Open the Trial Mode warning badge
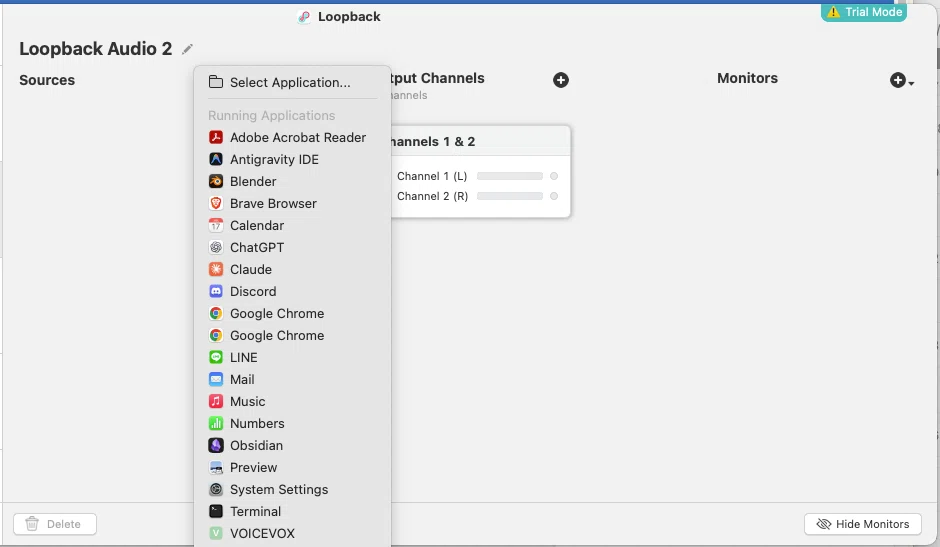 tap(864, 11)
